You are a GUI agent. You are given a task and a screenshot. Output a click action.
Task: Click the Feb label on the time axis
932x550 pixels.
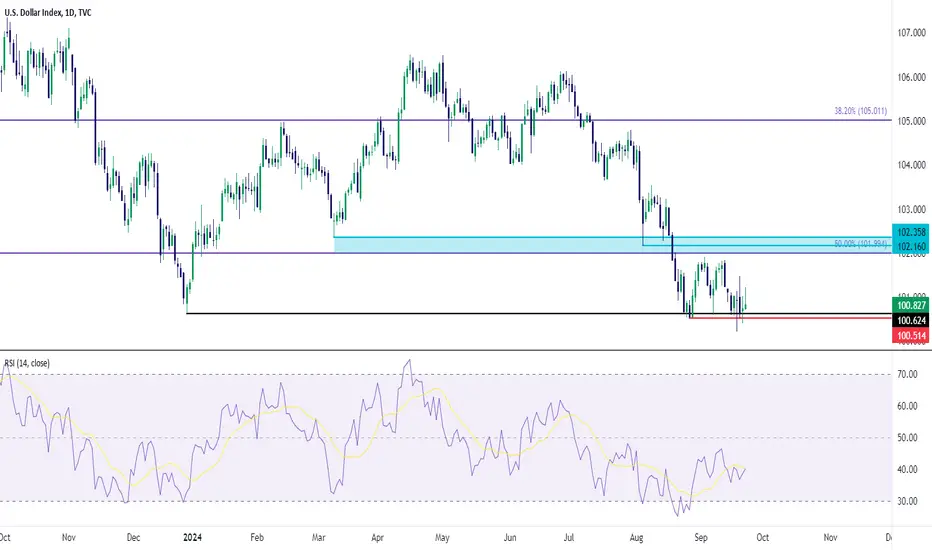257,538
